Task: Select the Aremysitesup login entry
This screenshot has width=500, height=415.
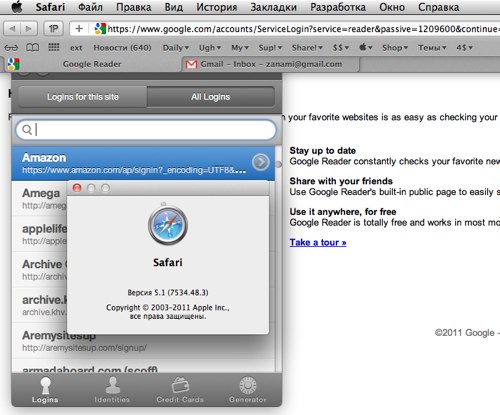Action: click(x=143, y=341)
